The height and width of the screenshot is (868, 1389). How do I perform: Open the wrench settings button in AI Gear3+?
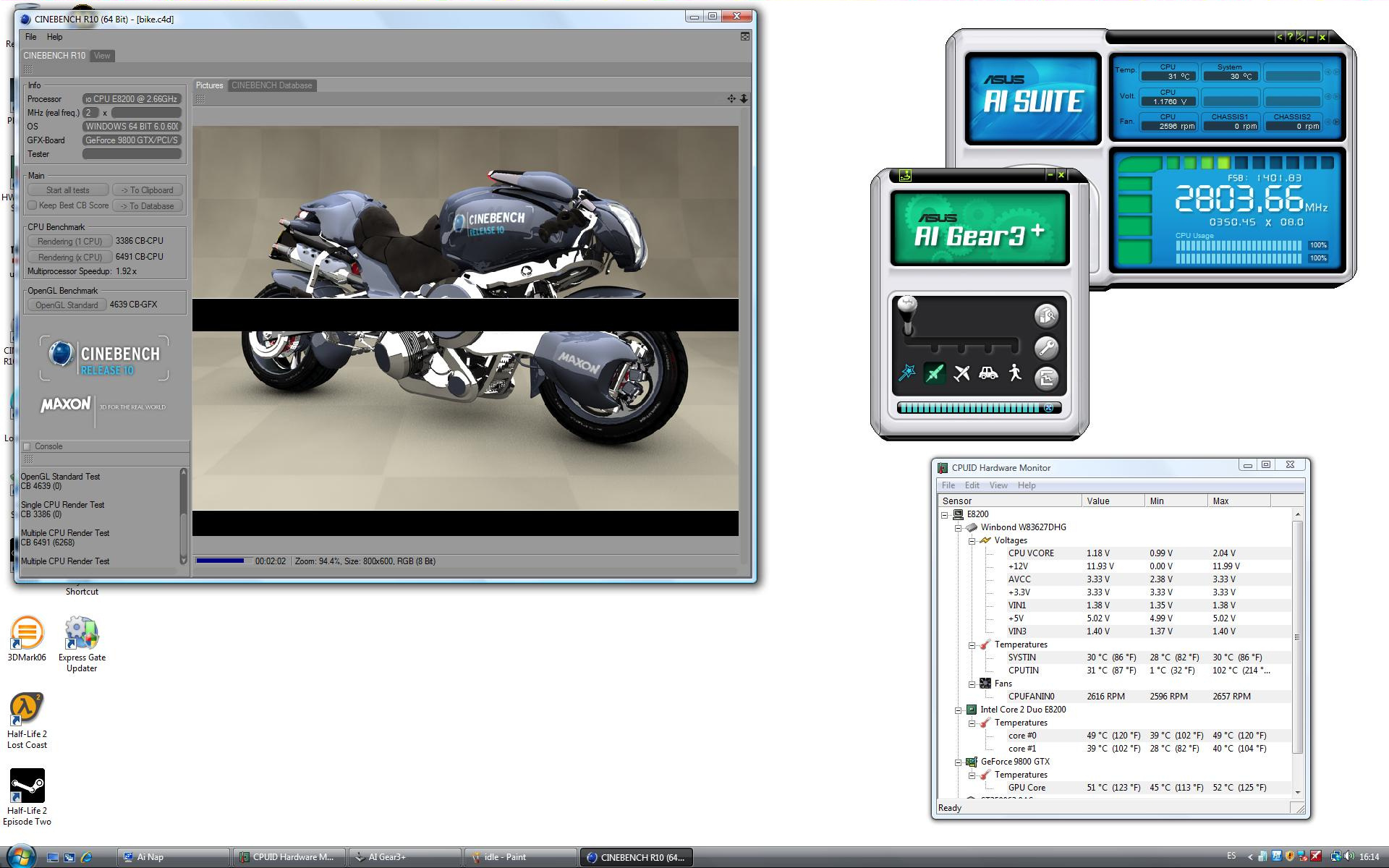pyautogui.click(x=1046, y=347)
